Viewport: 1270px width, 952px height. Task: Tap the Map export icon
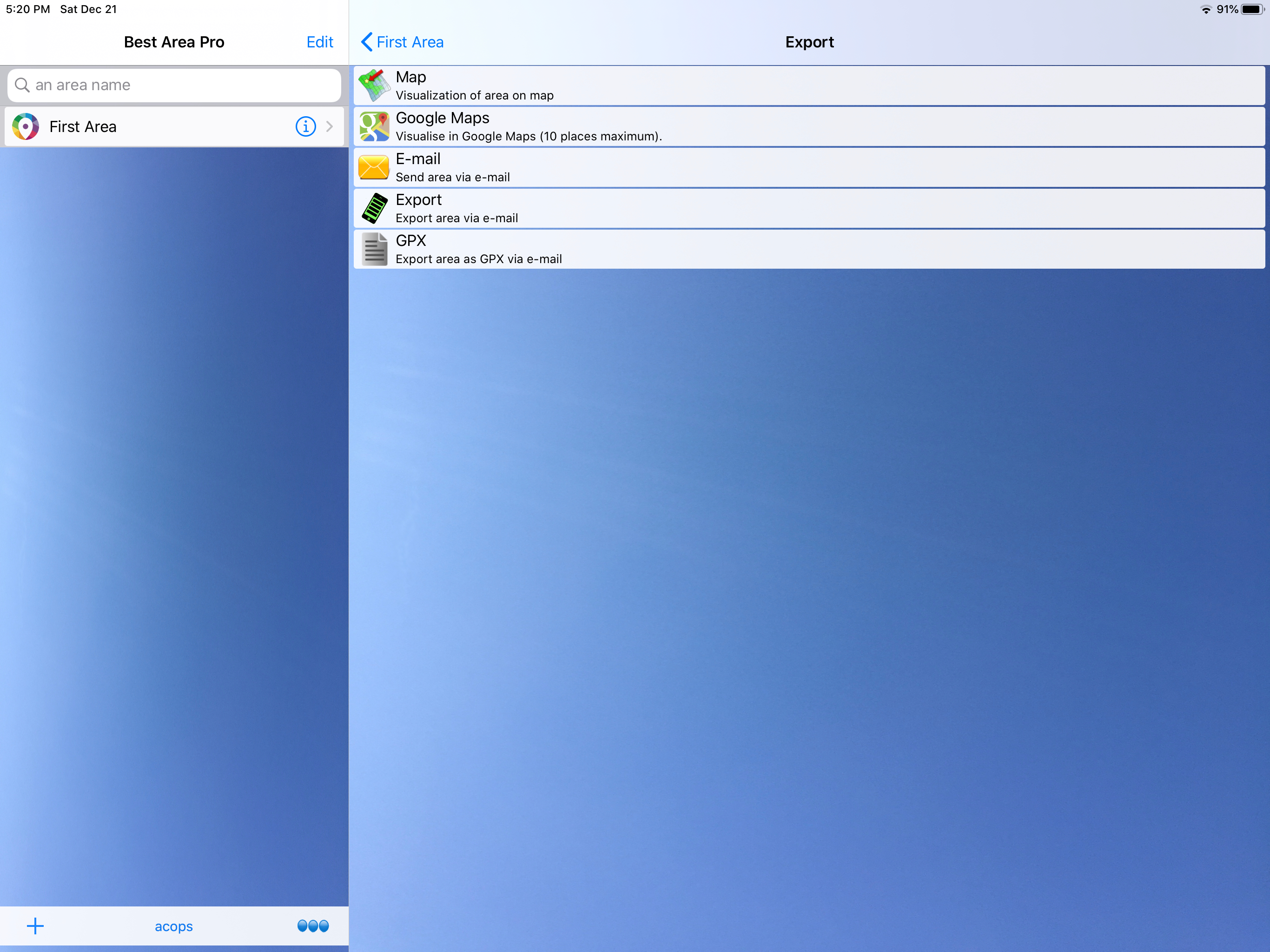[374, 86]
